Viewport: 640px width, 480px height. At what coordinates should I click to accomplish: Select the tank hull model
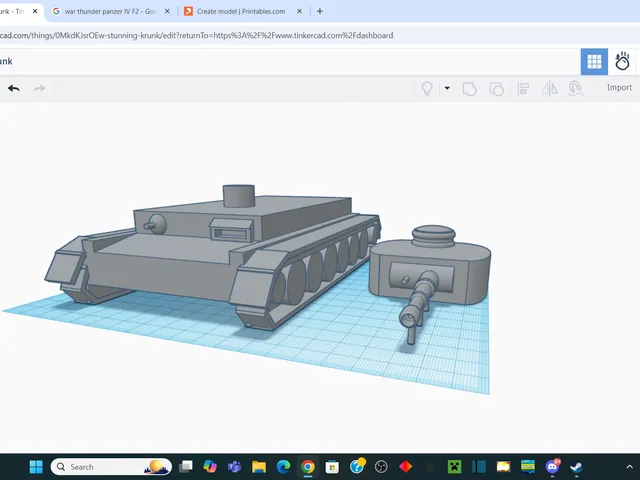[212, 255]
